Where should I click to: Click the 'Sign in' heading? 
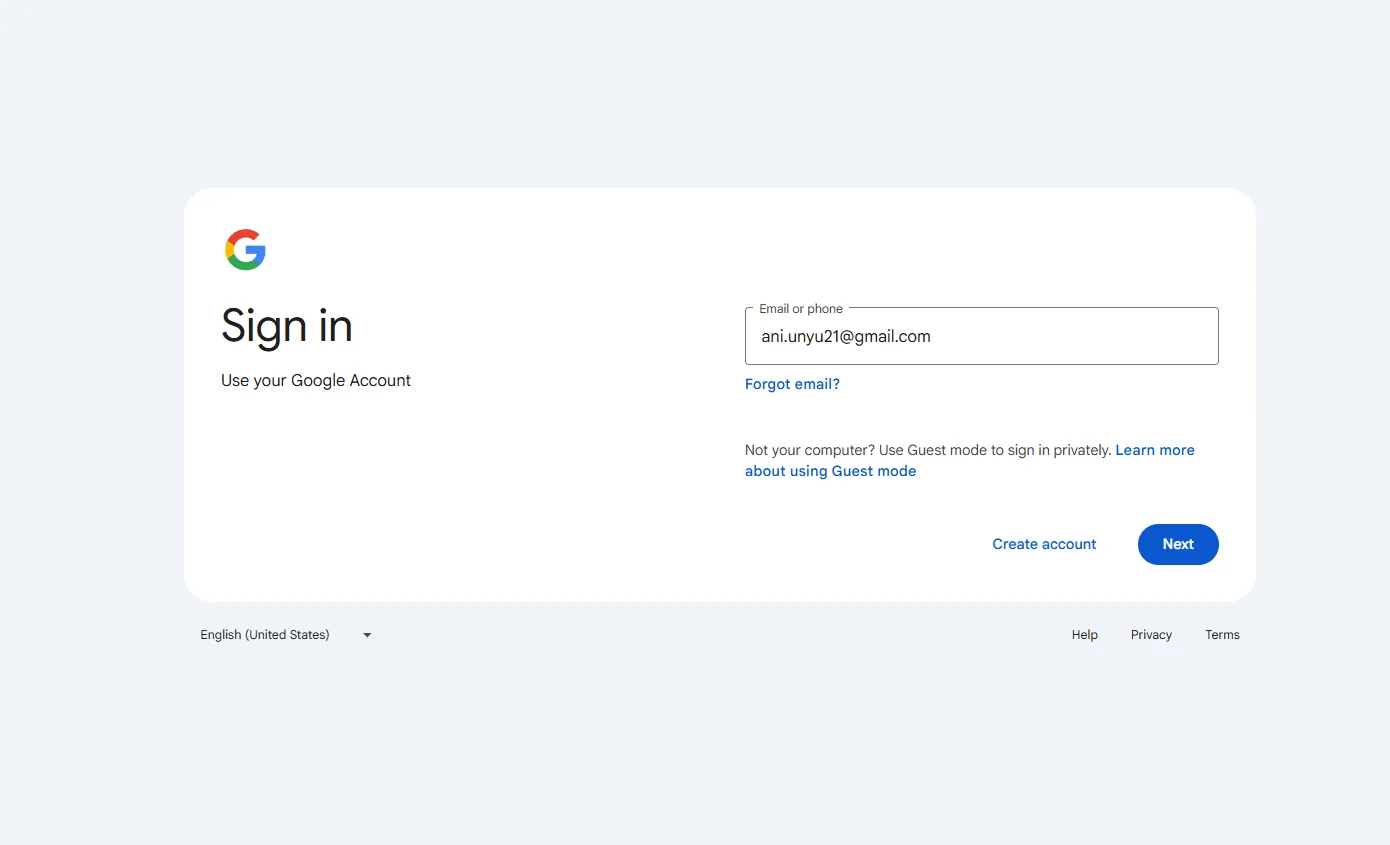[287, 326]
